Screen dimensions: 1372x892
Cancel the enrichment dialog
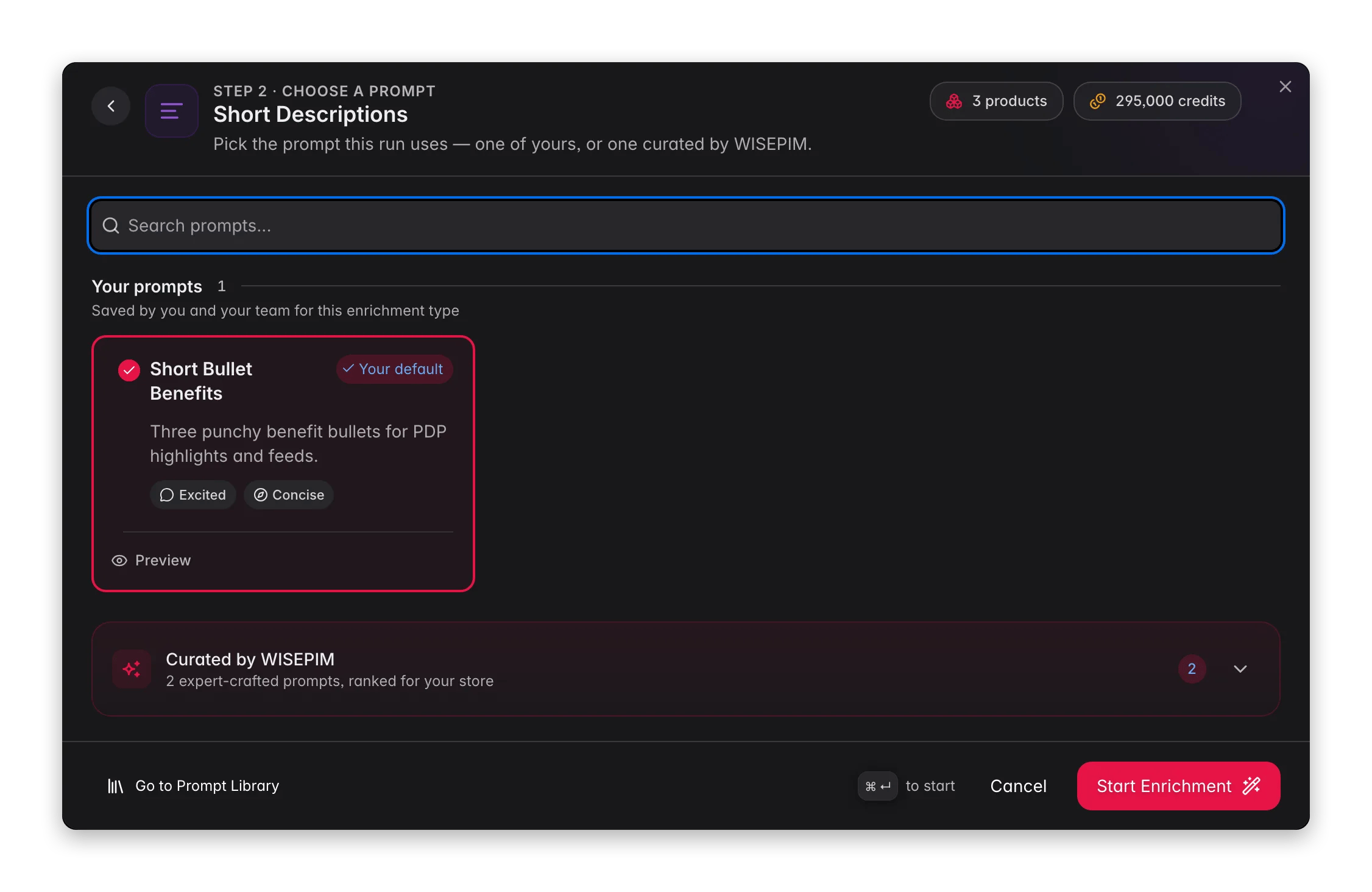(x=1018, y=786)
